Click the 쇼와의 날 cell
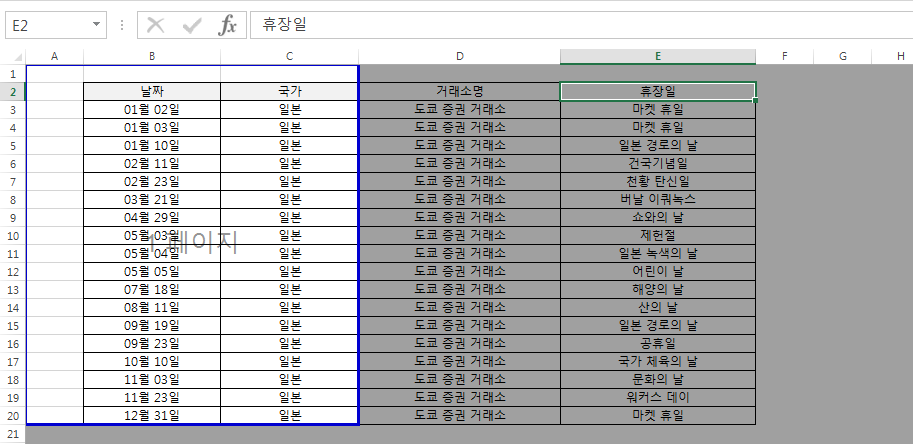Screen dimensions: 913x444 (658, 218)
